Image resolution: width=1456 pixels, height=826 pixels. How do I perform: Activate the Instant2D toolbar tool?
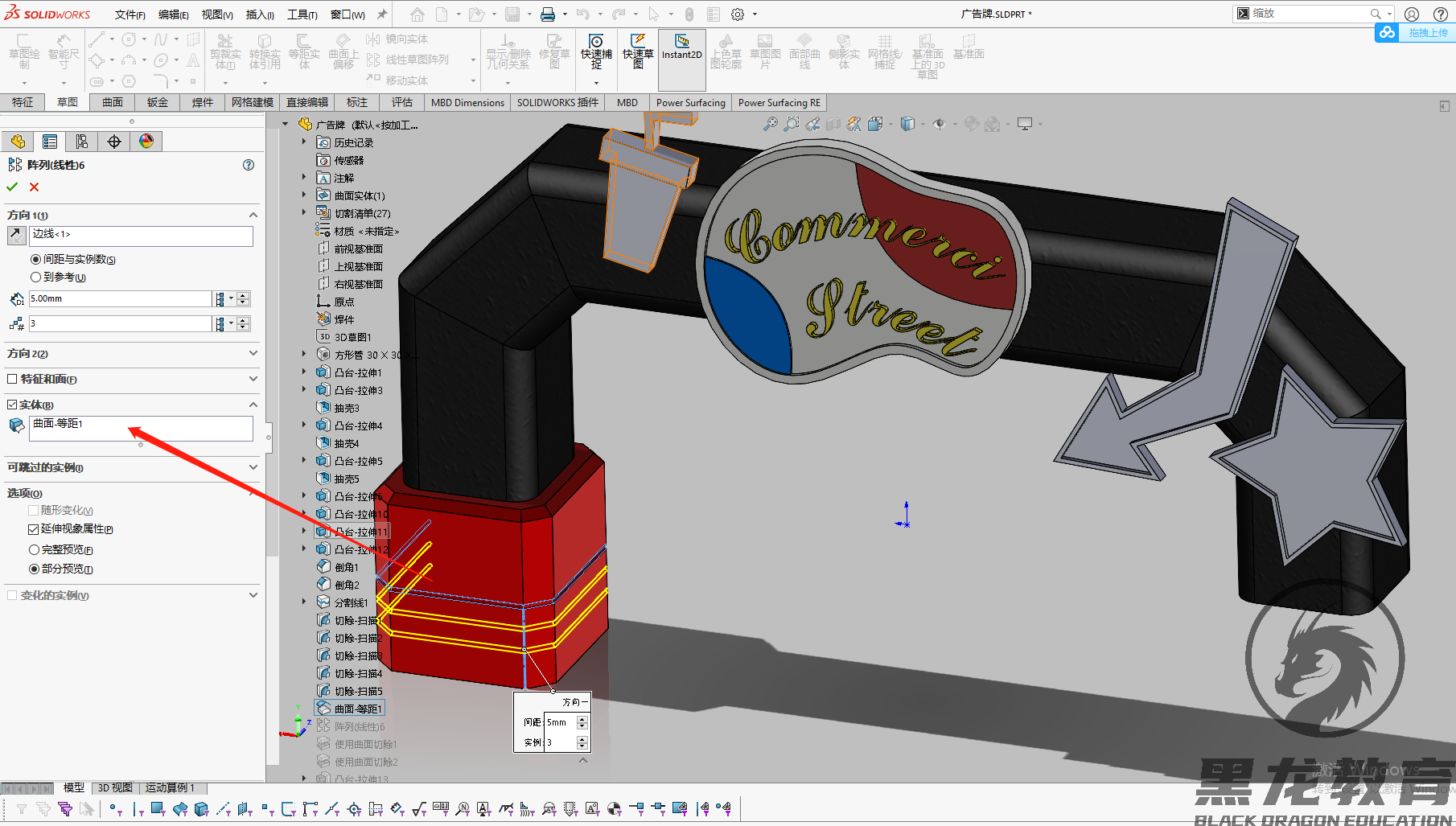(x=681, y=53)
